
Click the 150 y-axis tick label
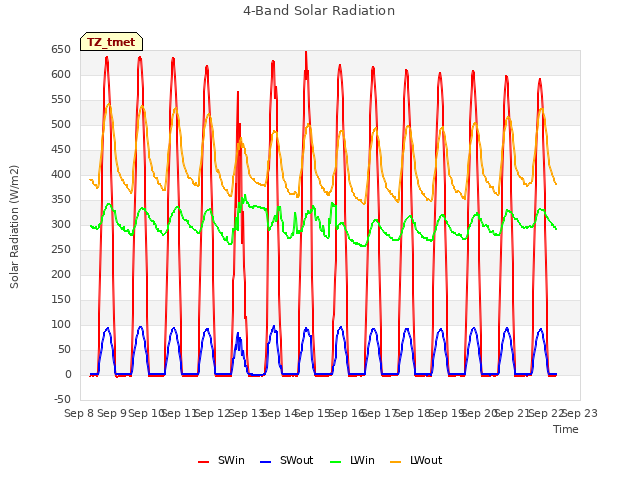coord(61,300)
